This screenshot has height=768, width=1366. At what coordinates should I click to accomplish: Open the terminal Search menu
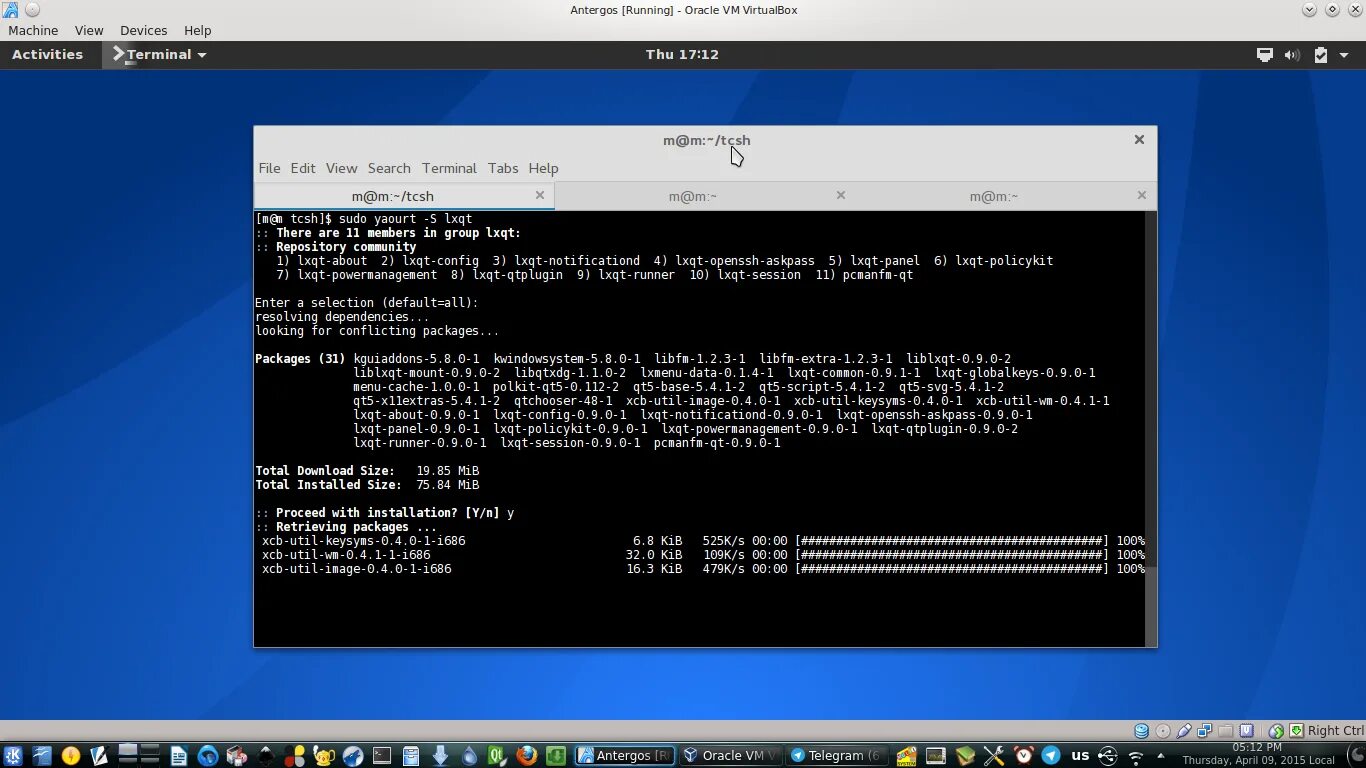click(x=389, y=168)
